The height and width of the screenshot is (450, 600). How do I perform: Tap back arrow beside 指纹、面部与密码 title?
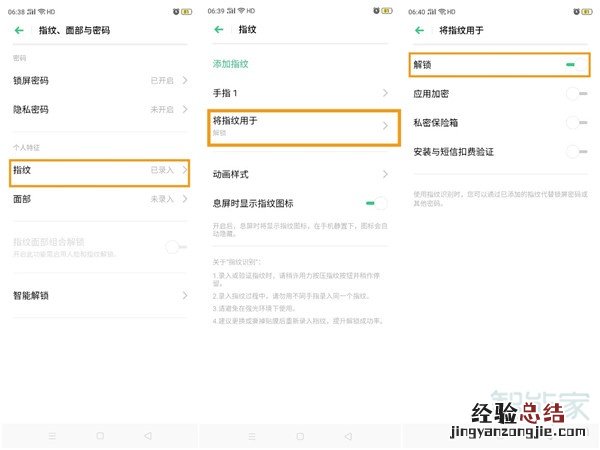tap(19, 31)
